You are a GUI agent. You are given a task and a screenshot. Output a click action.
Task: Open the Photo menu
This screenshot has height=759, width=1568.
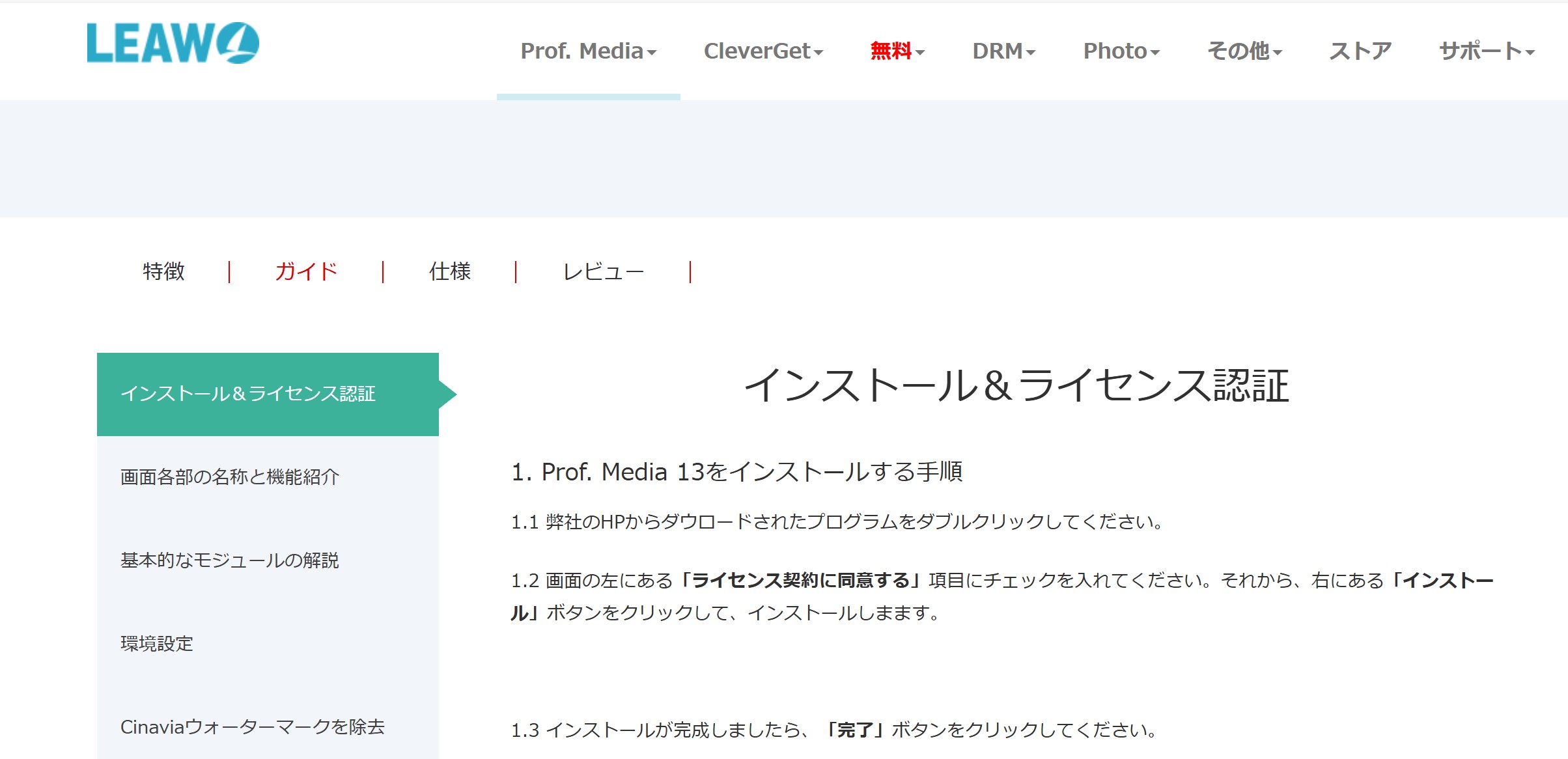click(x=1121, y=51)
